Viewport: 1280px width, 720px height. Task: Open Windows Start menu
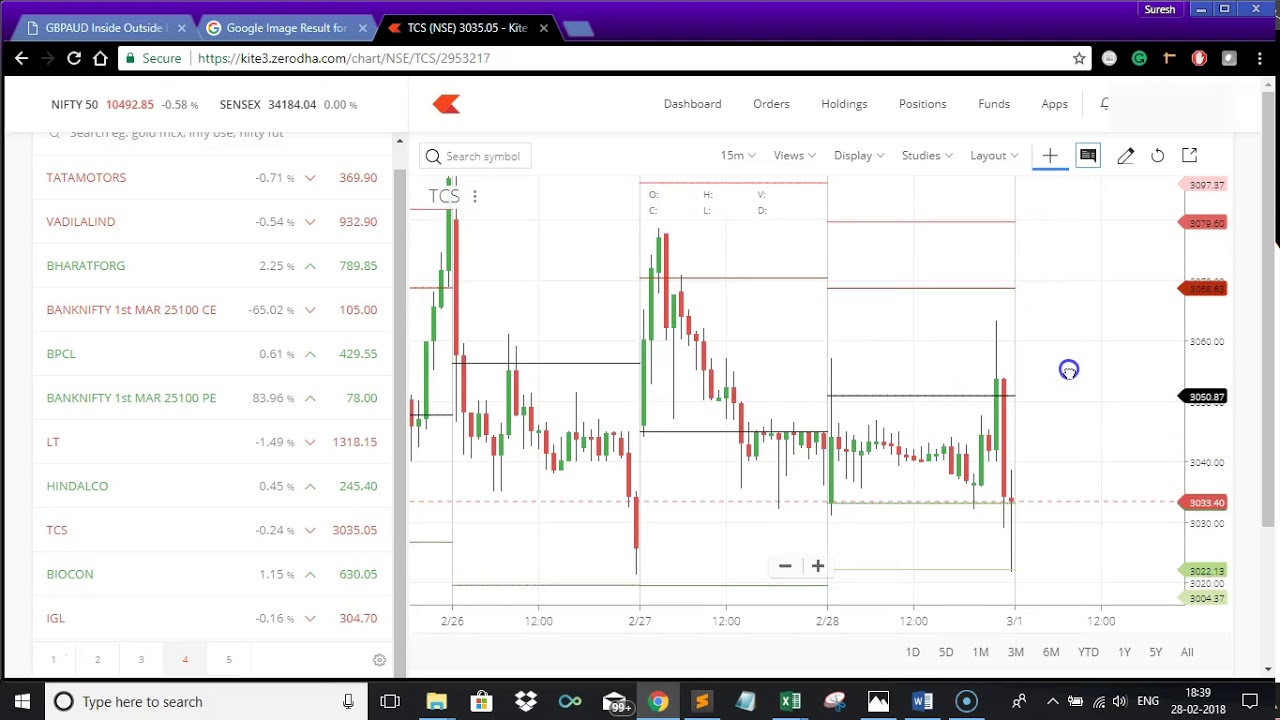22,701
